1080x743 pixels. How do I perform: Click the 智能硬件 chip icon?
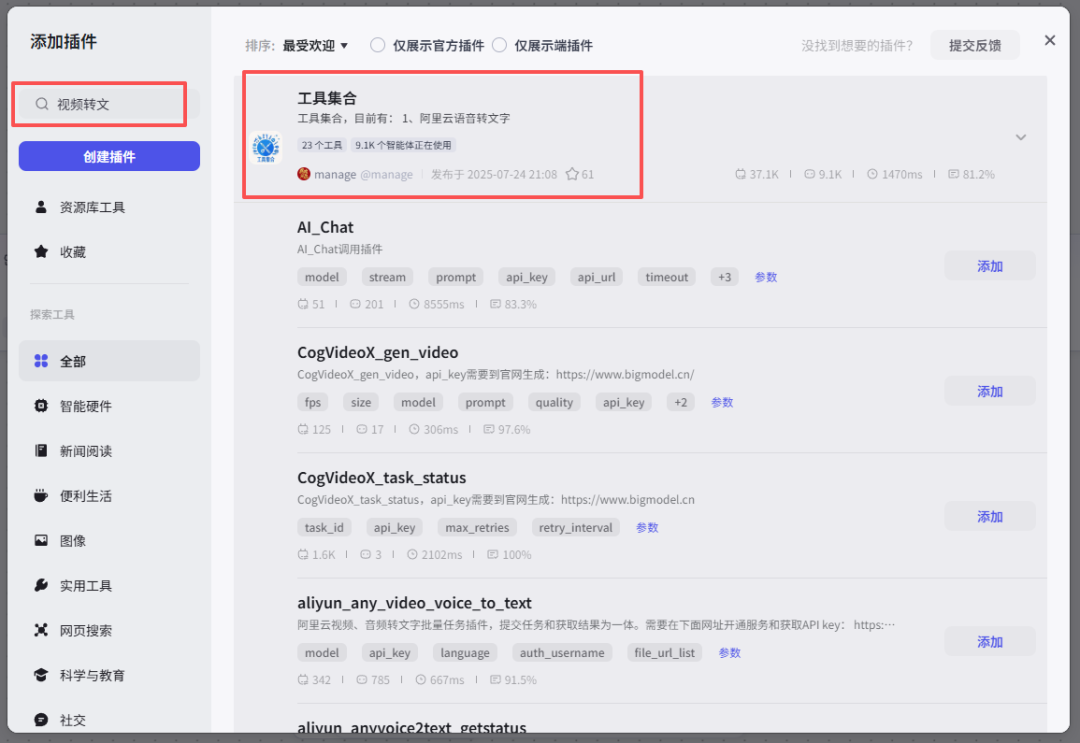(41, 406)
